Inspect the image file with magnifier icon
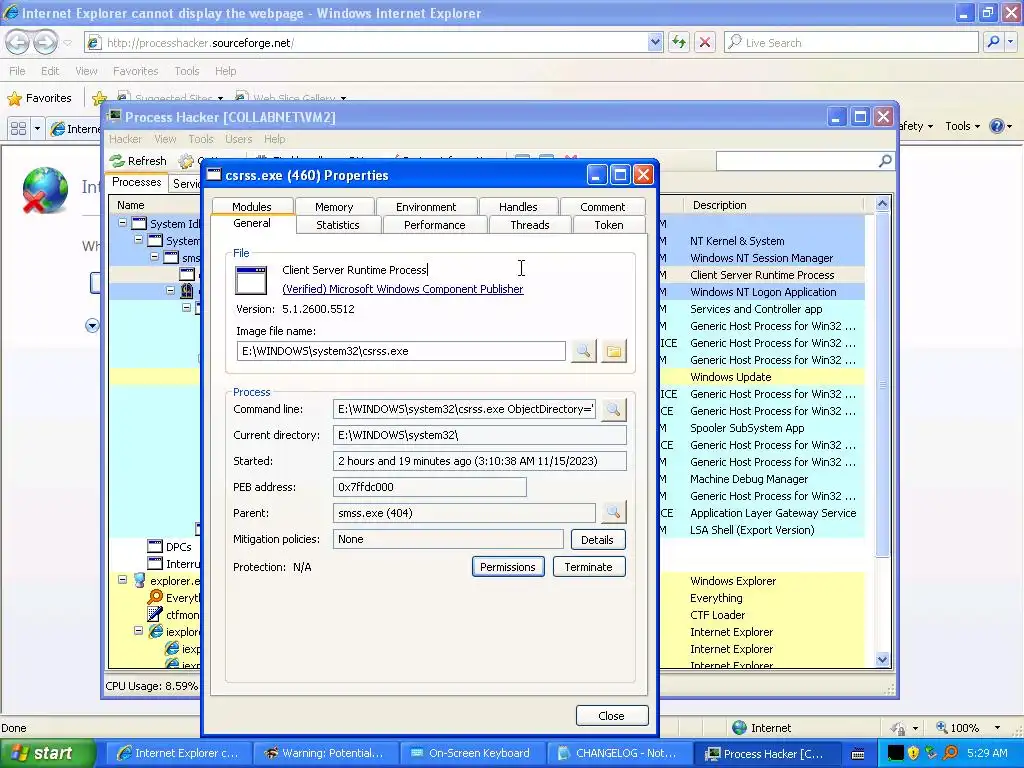The height and width of the screenshot is (768, 1024). 583,351
